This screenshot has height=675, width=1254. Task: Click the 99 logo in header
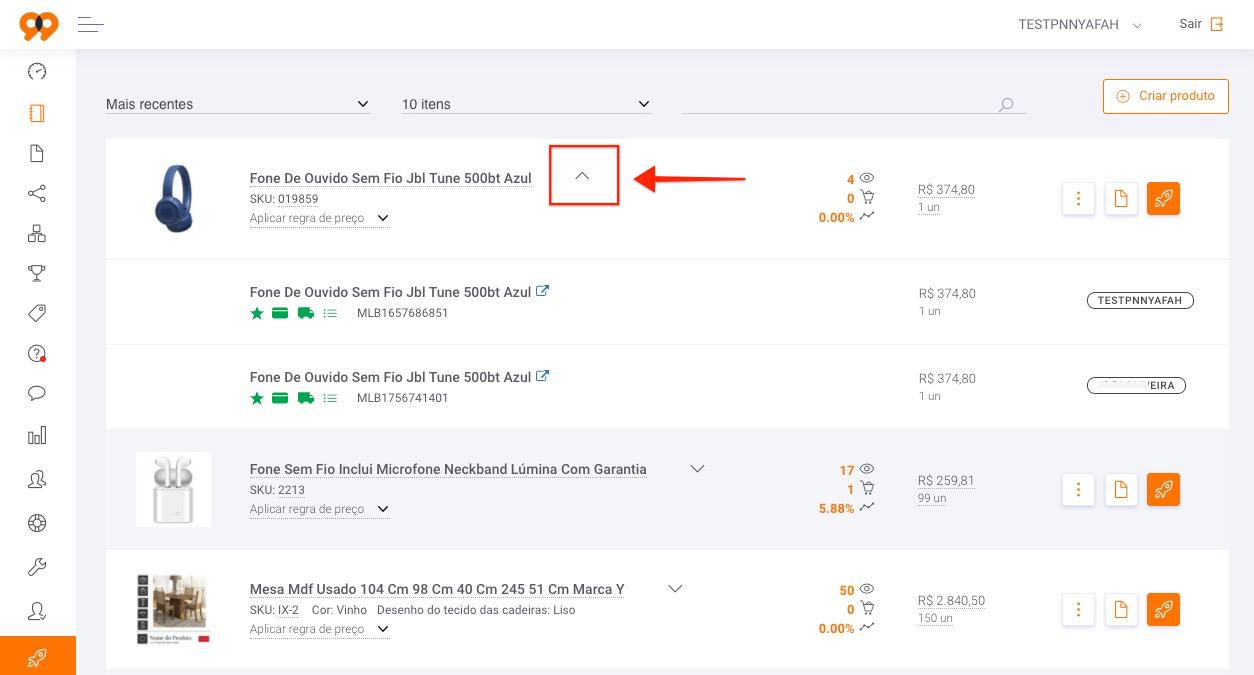[39, 26]
